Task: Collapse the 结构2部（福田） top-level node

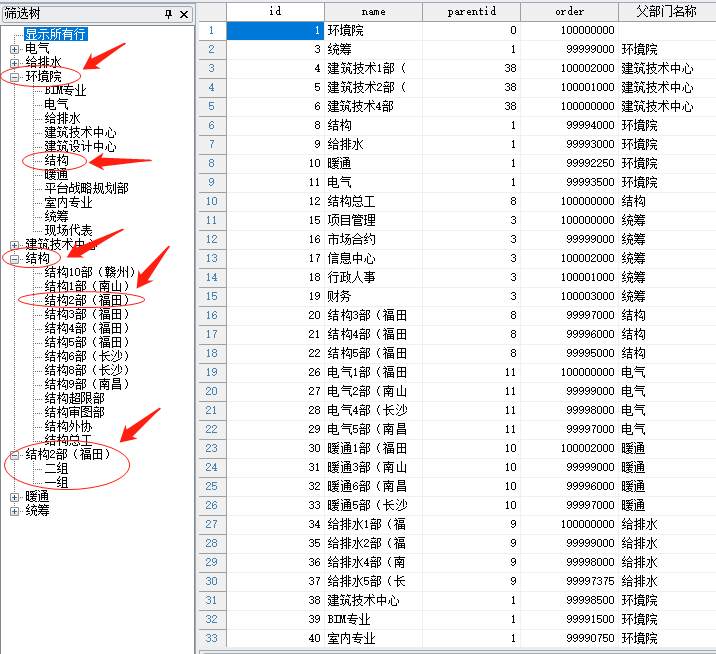Action: [14, 455]
